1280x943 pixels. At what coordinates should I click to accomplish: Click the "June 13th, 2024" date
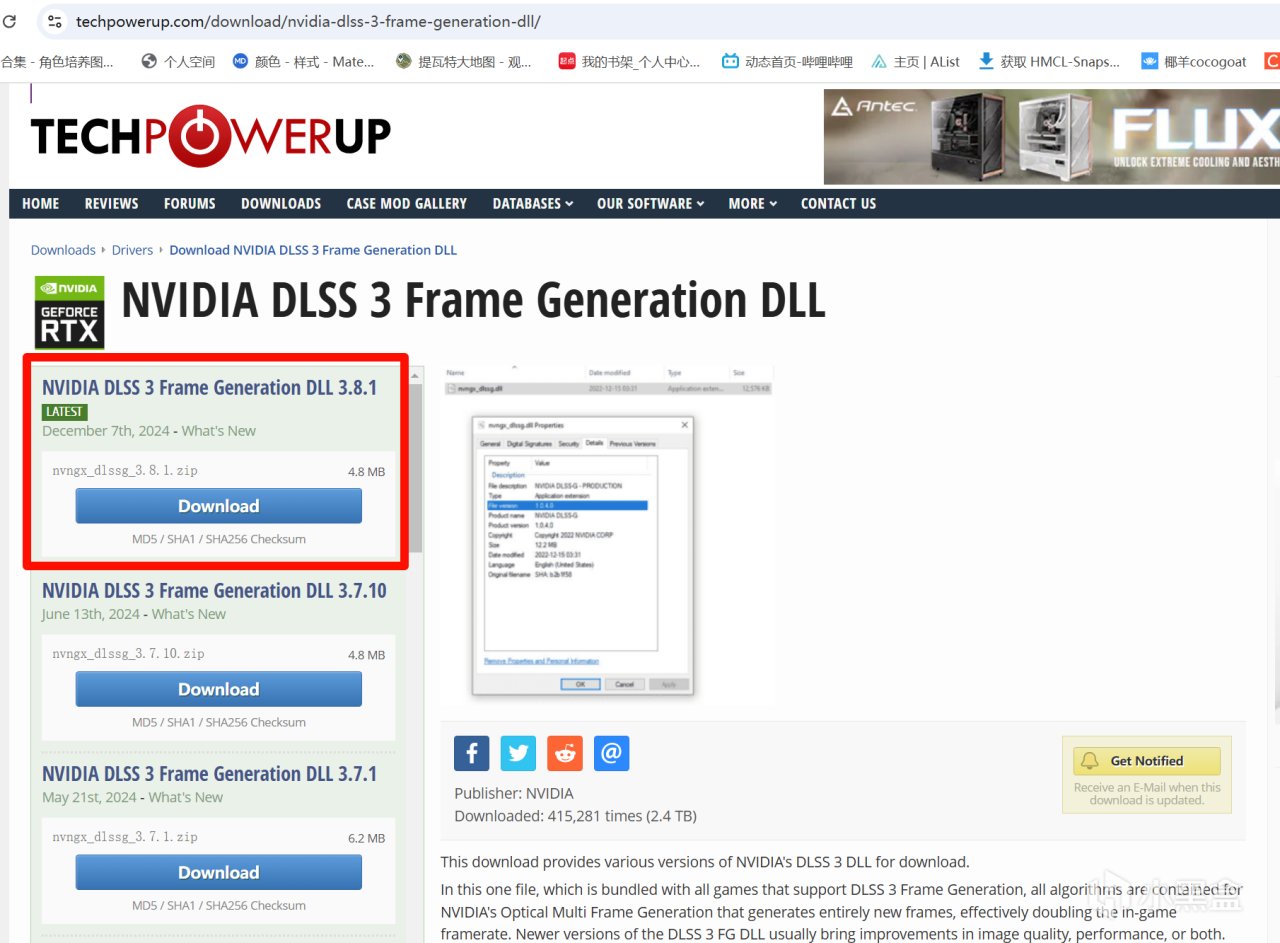click(91, 614)
